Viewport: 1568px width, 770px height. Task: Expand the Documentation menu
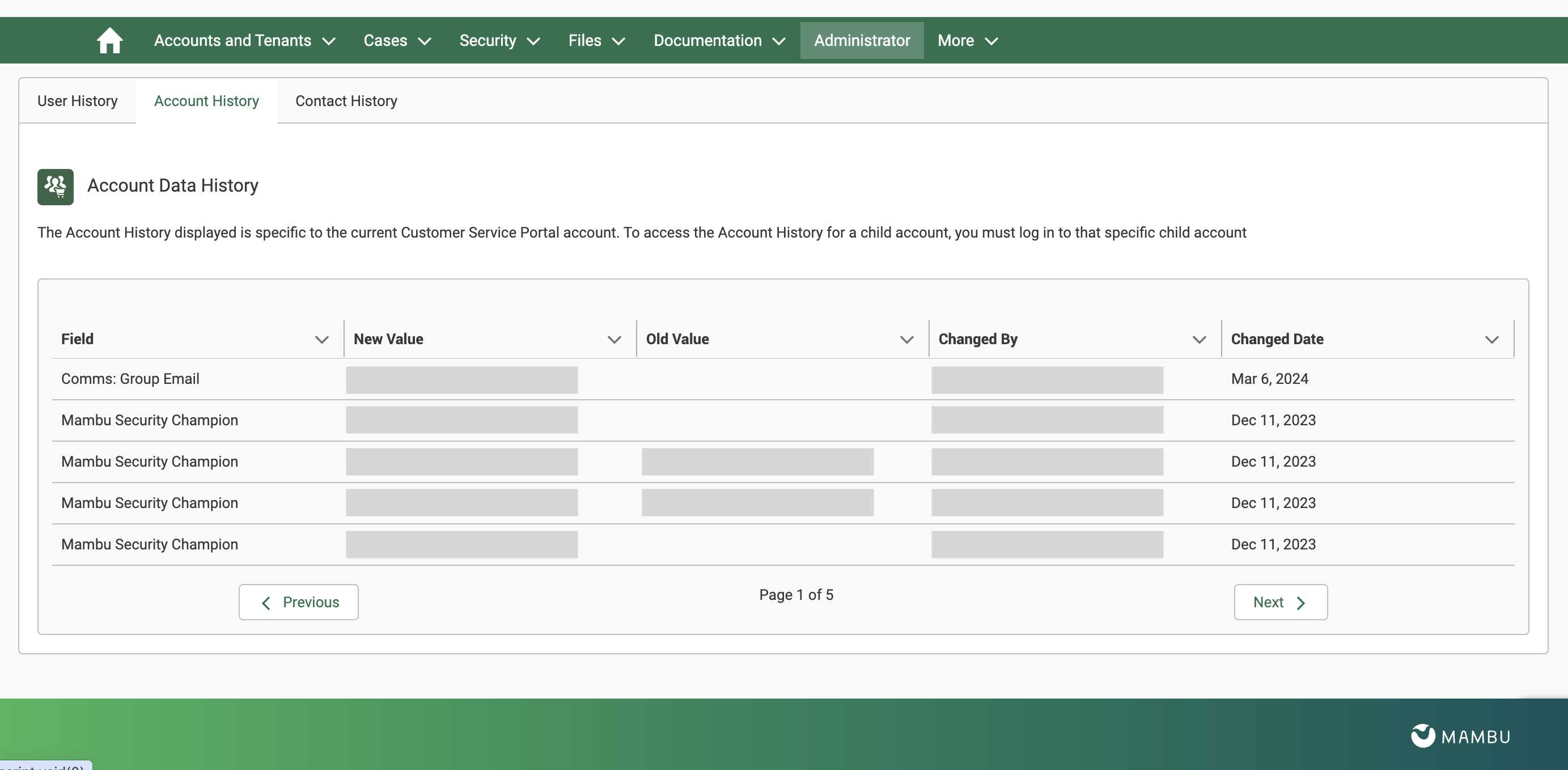click(719, 41)
